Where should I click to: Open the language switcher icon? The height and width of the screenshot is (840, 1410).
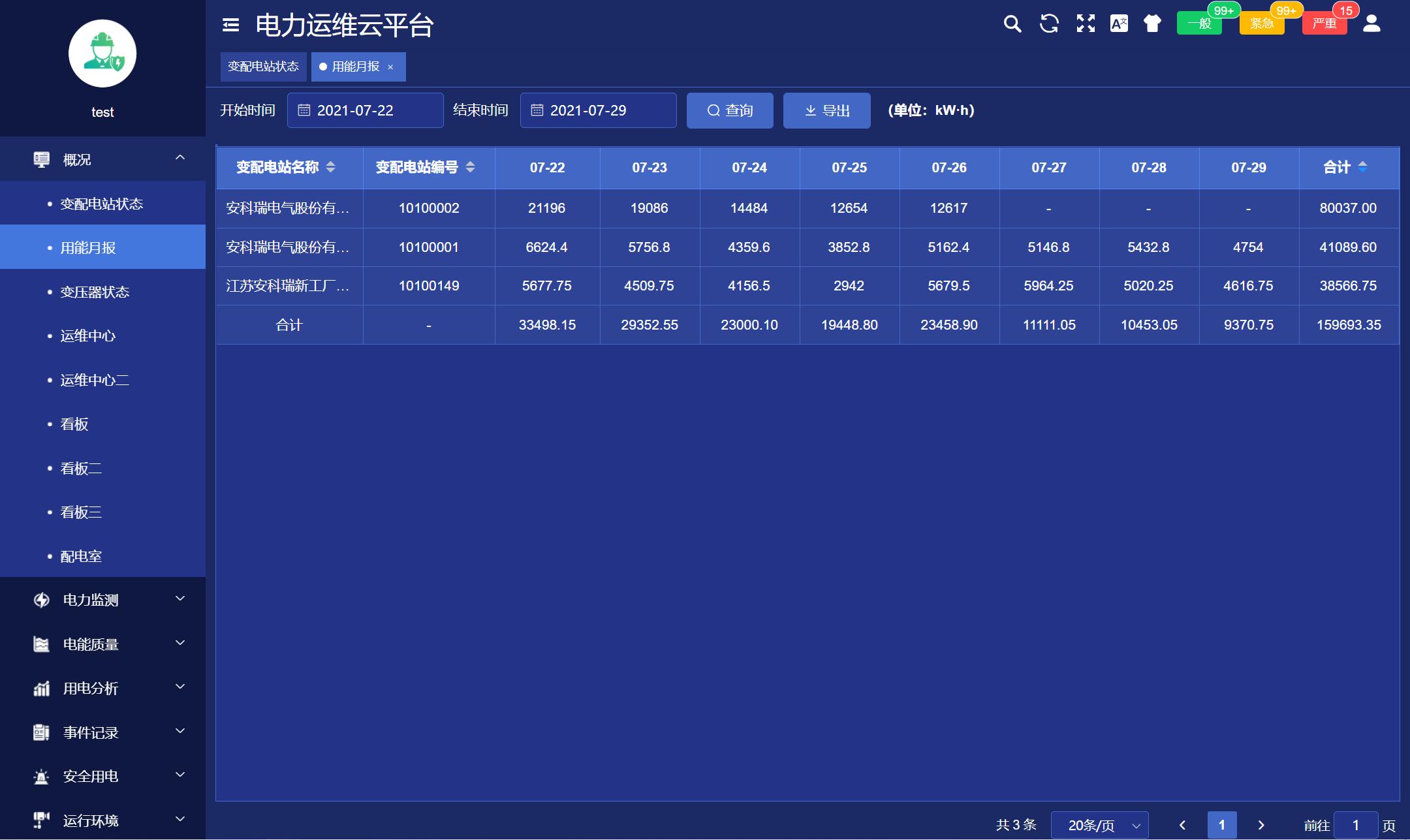1119,23
